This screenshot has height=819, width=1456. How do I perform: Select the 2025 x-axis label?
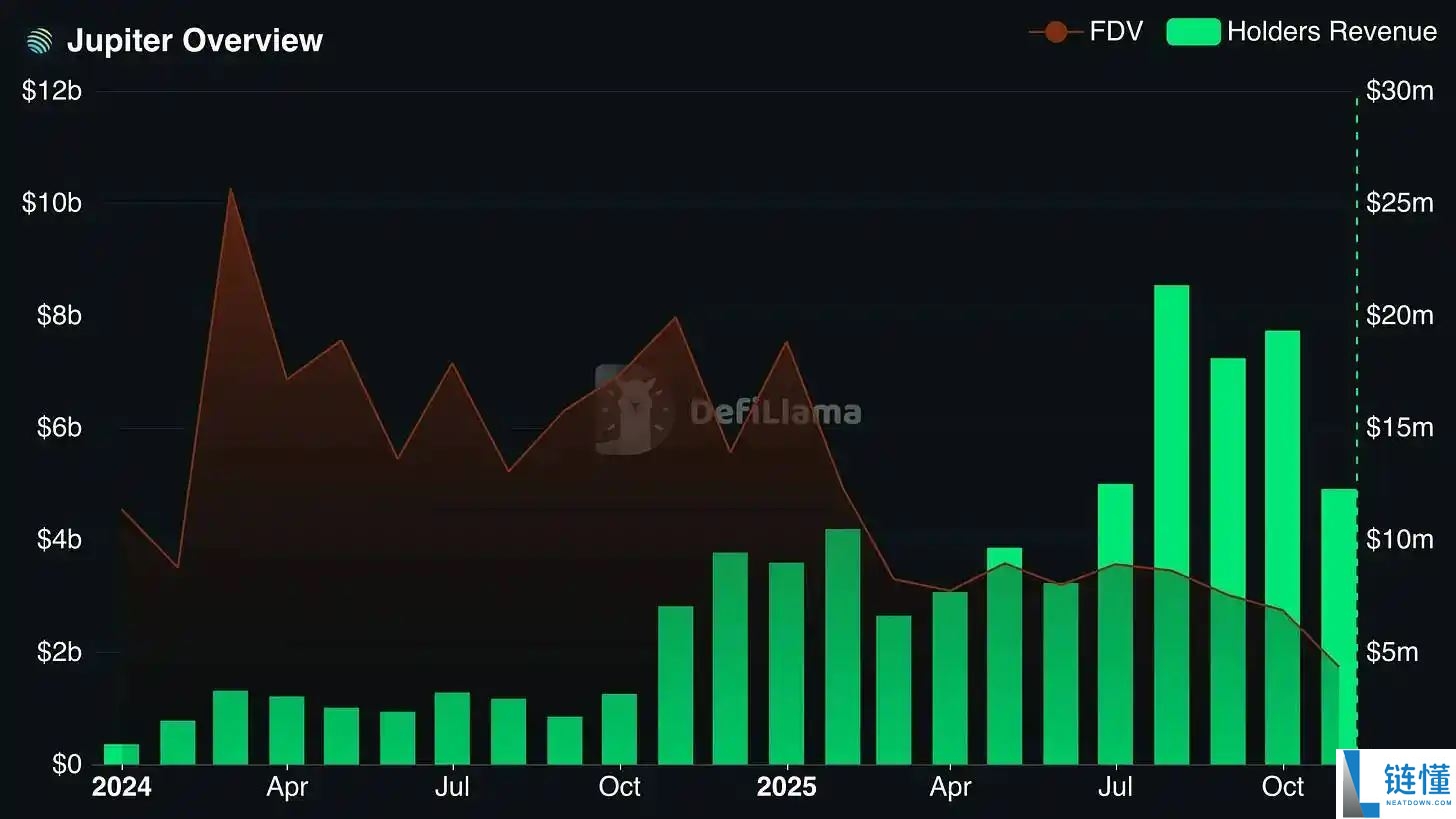click(x=786, y=787)
